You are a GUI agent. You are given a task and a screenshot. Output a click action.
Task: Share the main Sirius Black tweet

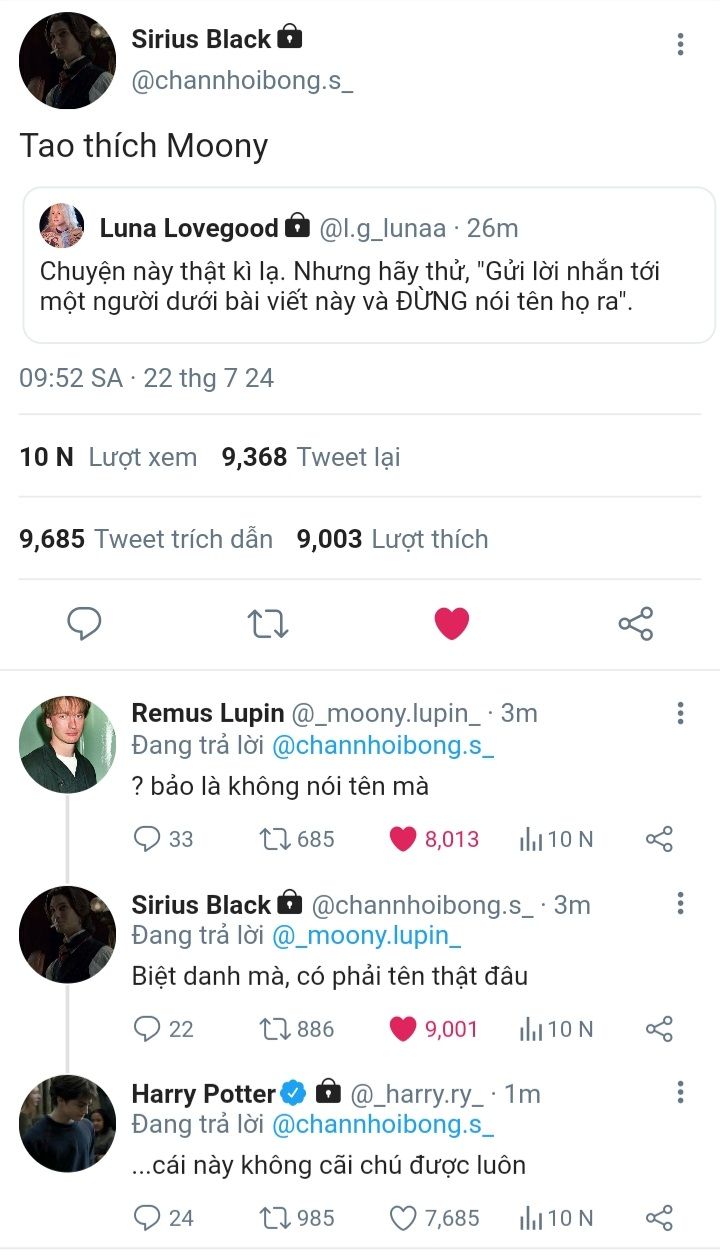(x=636, y=624)
